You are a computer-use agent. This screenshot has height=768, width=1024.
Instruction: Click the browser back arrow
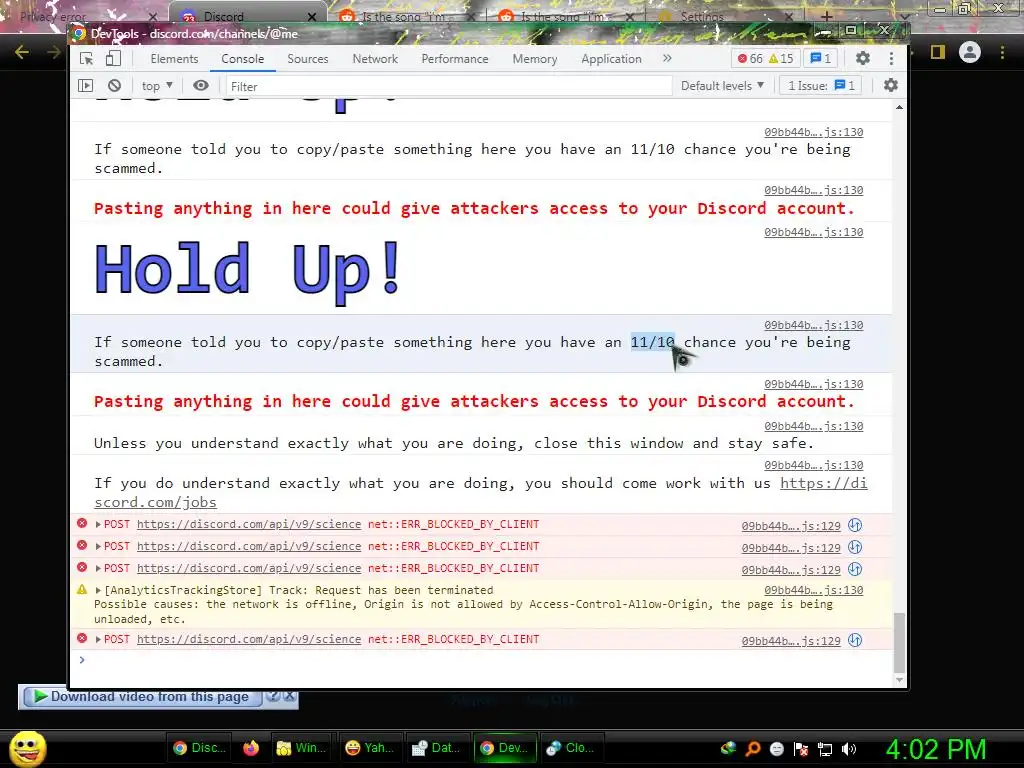point(22,52)
